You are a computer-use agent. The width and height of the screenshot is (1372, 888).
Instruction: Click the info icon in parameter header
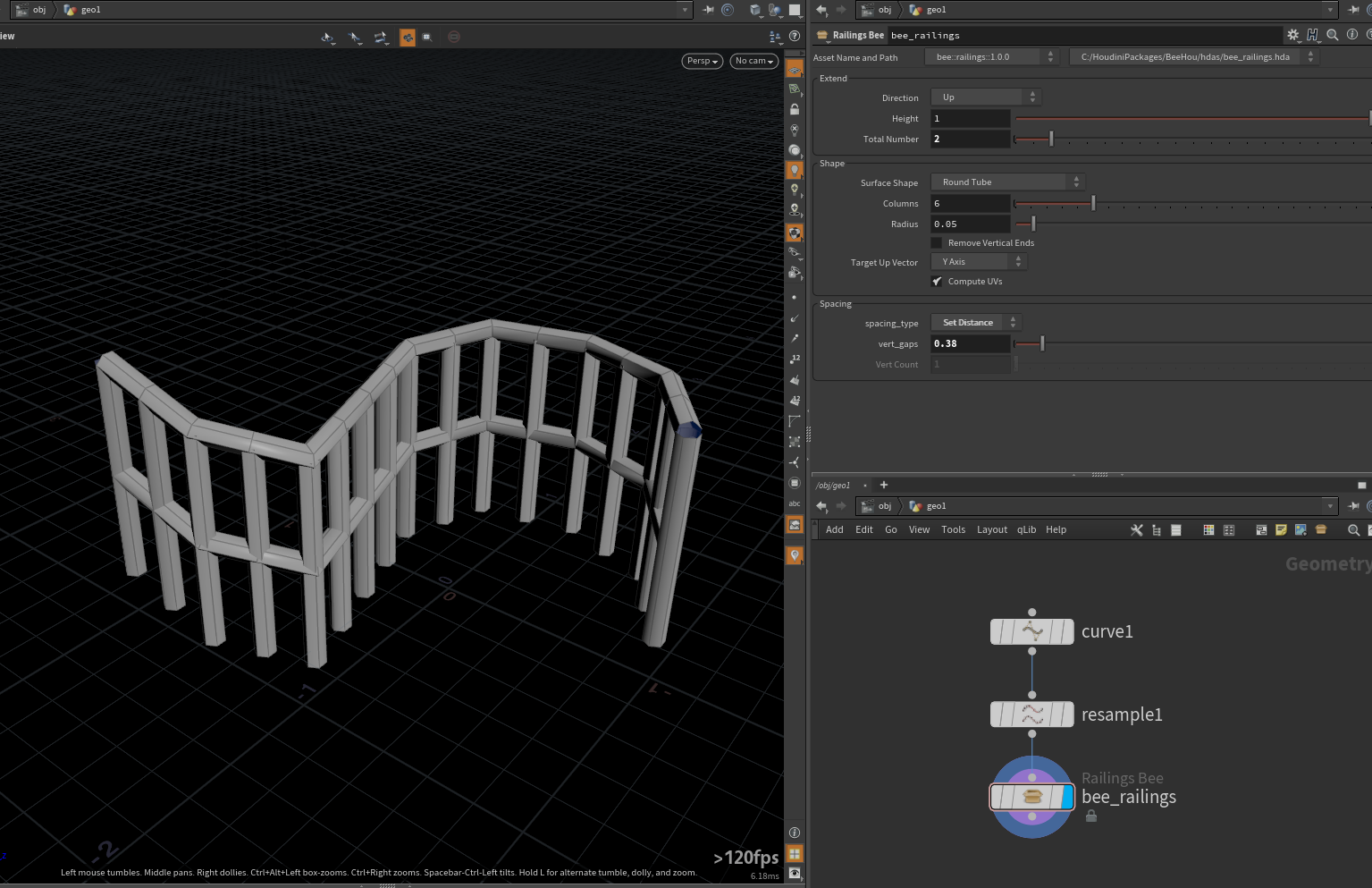coord(1351,35)
